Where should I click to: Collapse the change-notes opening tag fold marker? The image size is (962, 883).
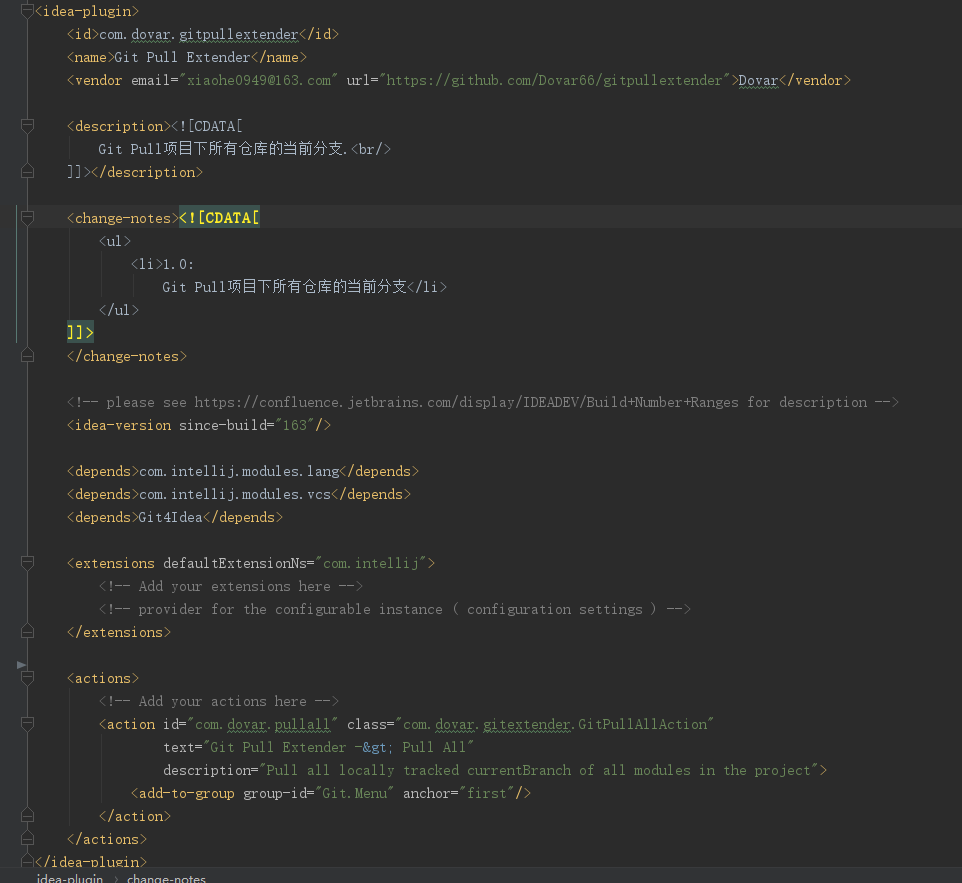pyautogui.click(x=27, y=217)
